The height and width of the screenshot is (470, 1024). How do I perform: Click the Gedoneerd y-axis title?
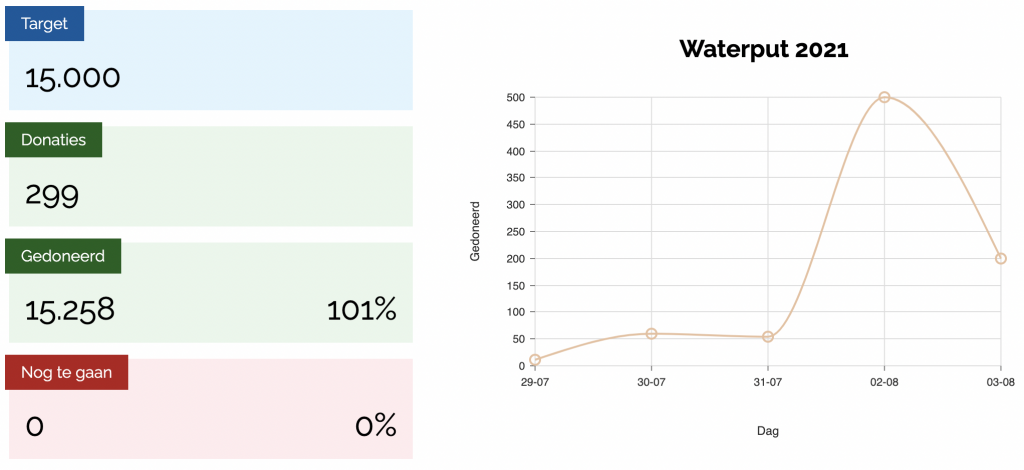pos(475,231)
